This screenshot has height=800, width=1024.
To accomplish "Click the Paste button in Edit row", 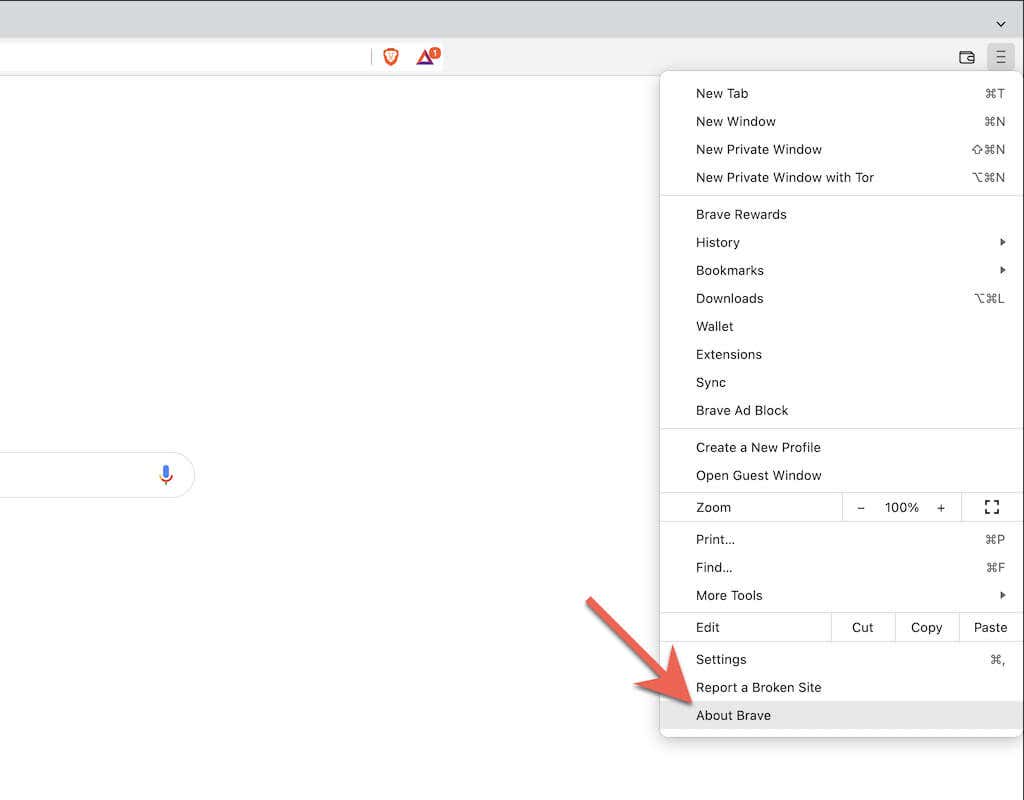I will click(x=990, y=628).
